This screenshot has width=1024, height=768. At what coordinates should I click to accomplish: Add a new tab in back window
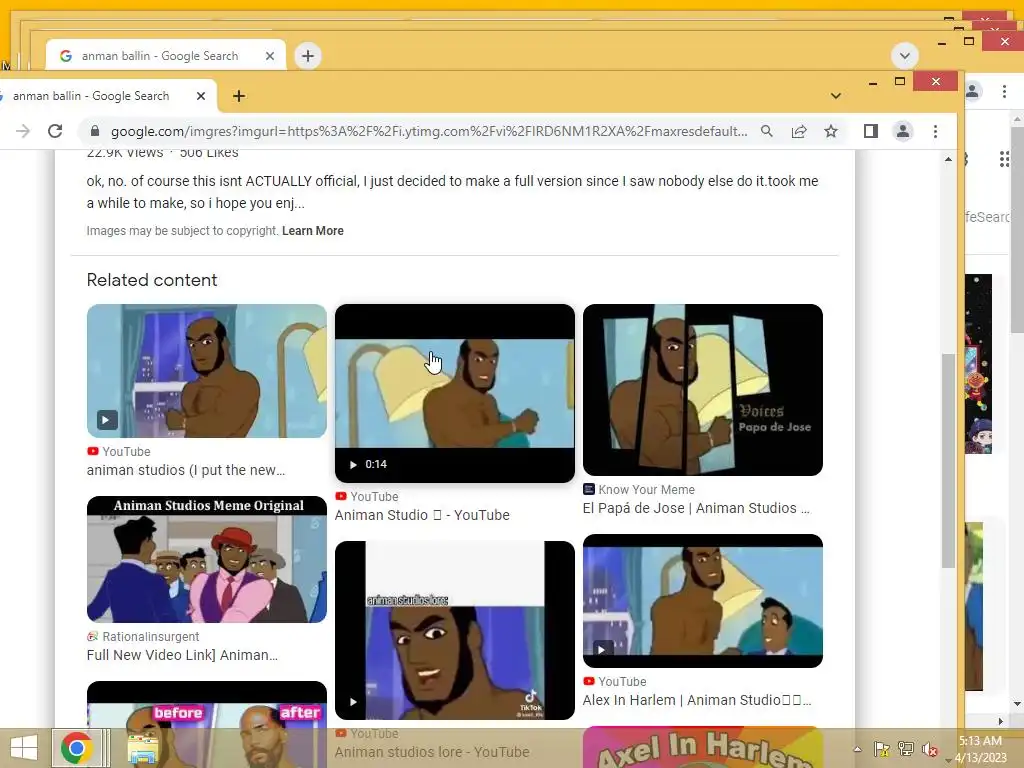[308, 56]
